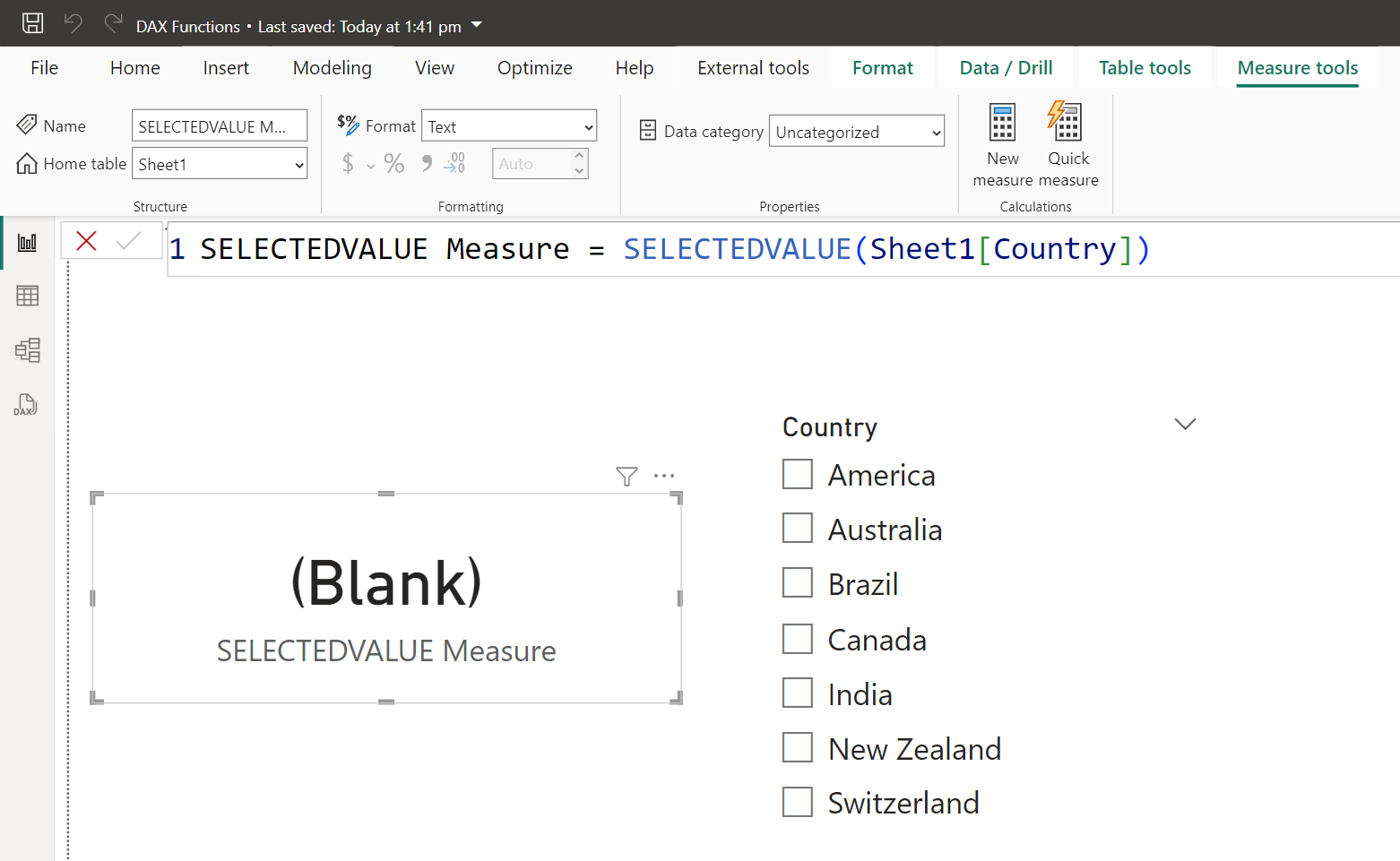Open the DAX query view
Image resolution: width=1400 pixels, height=861 pixels.
27,405
